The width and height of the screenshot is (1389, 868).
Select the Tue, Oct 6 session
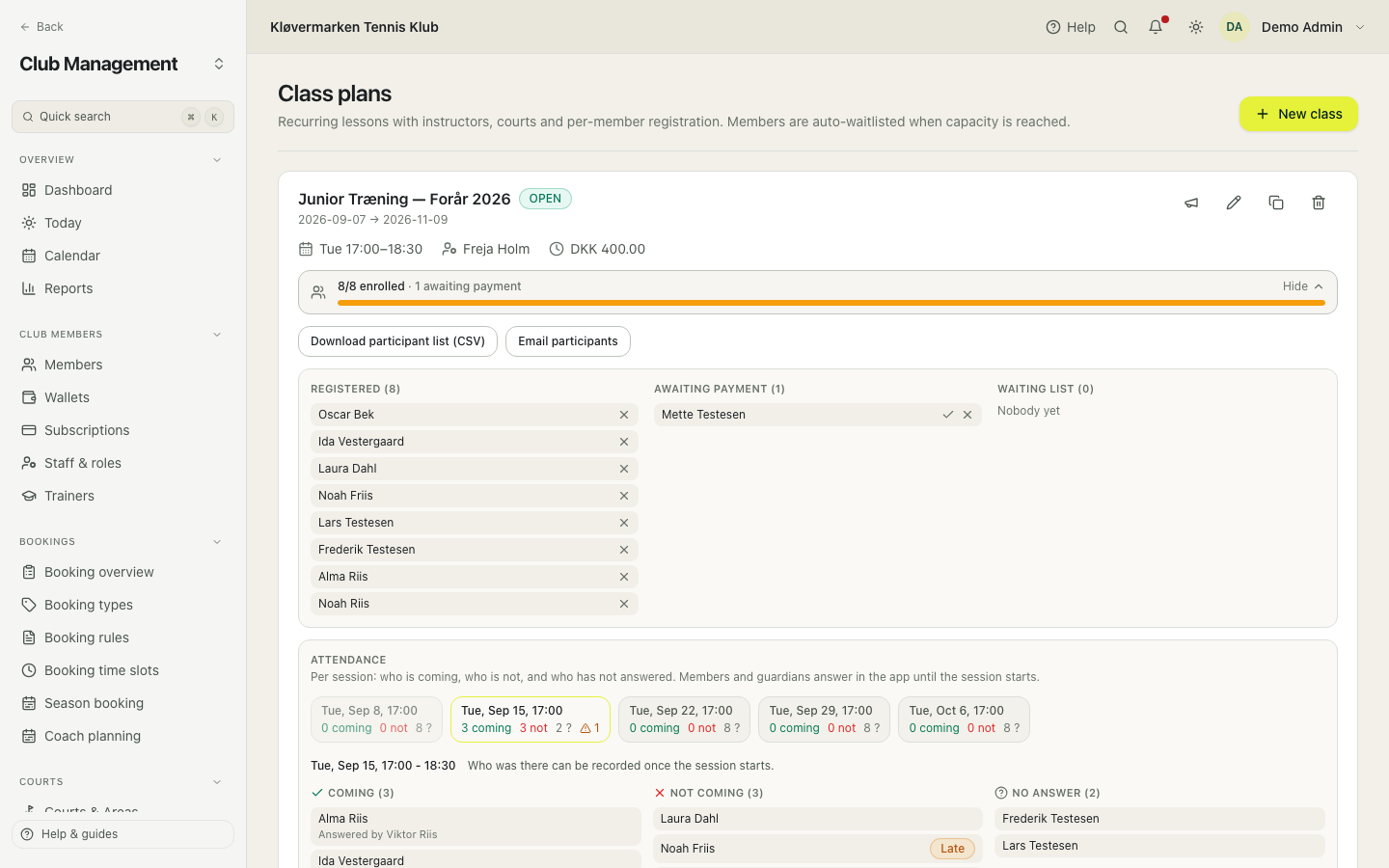964,719
